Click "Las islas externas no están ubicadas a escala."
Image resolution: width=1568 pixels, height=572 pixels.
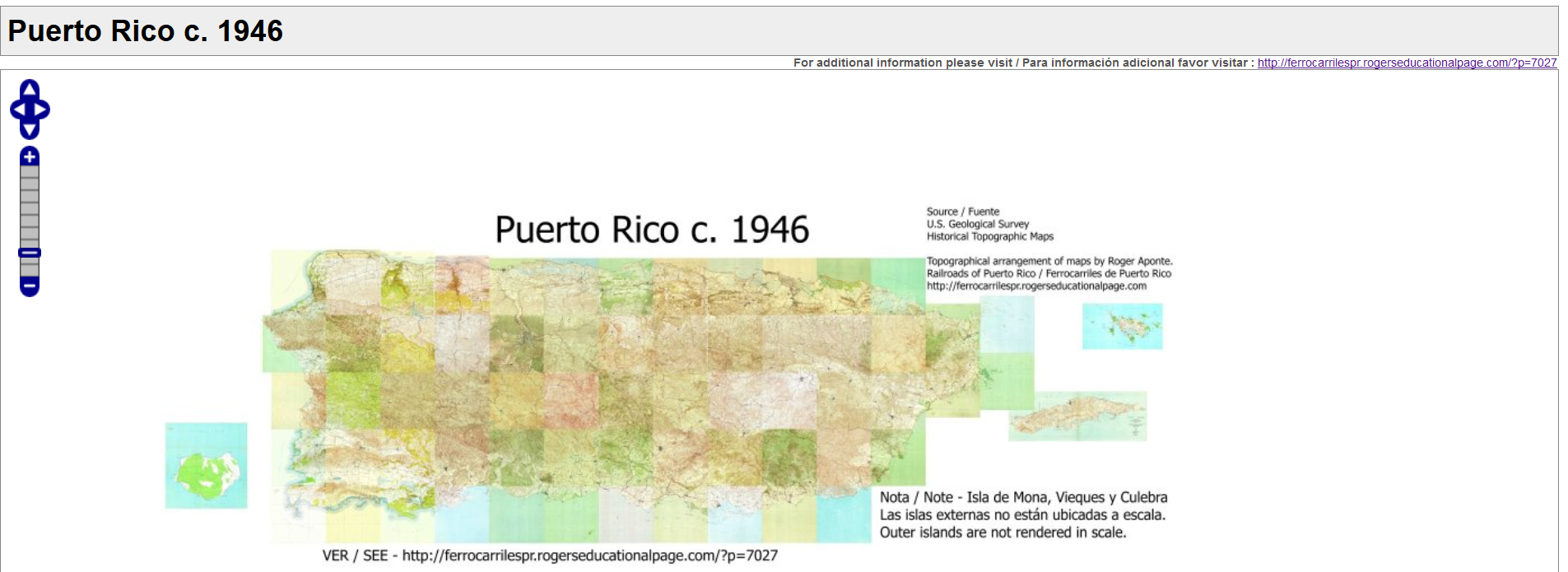pyautogui.click(x=1022, y=515)
